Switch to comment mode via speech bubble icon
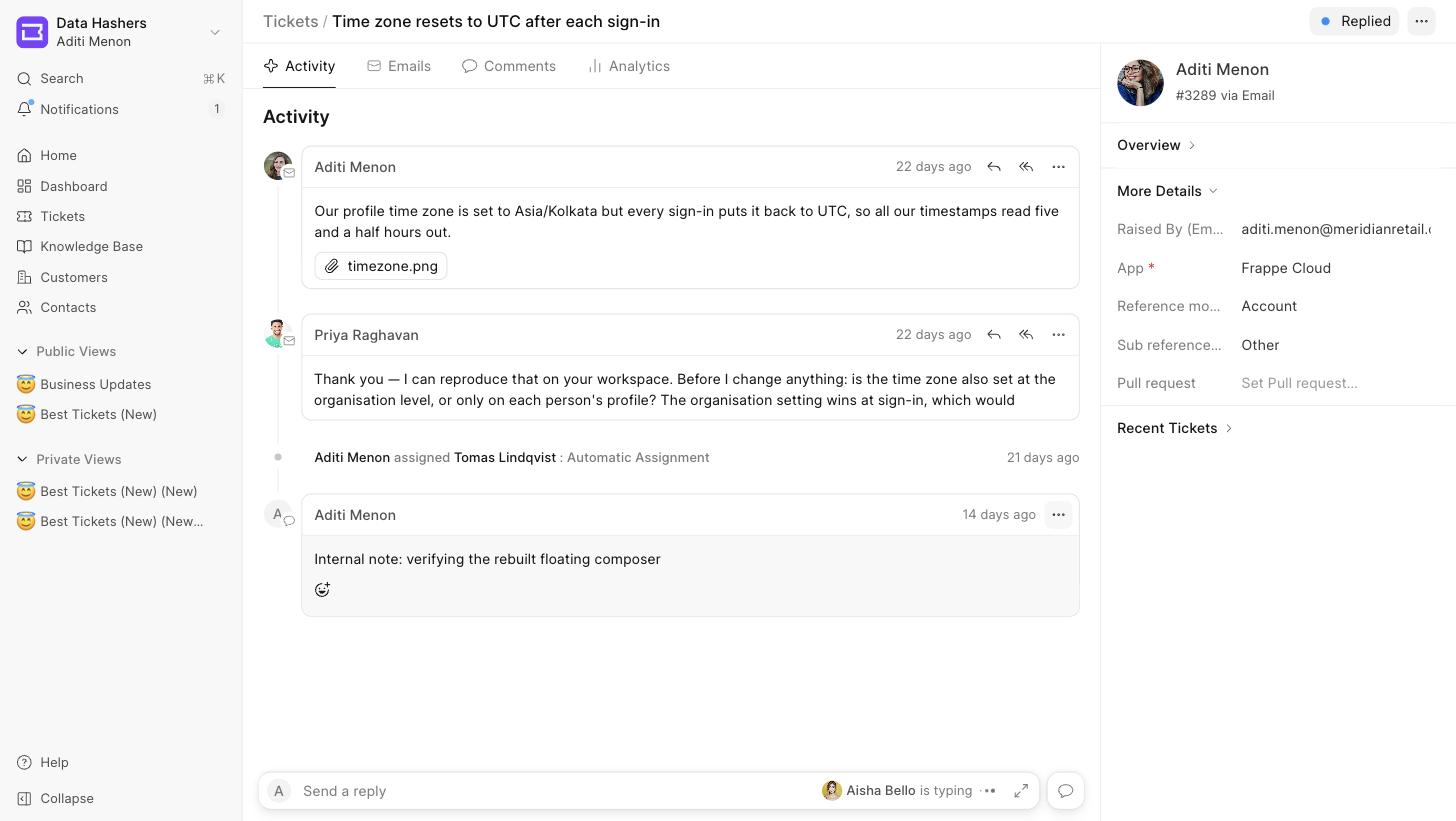Viewport: 1456px width, 821px height. click(1066, 791)
